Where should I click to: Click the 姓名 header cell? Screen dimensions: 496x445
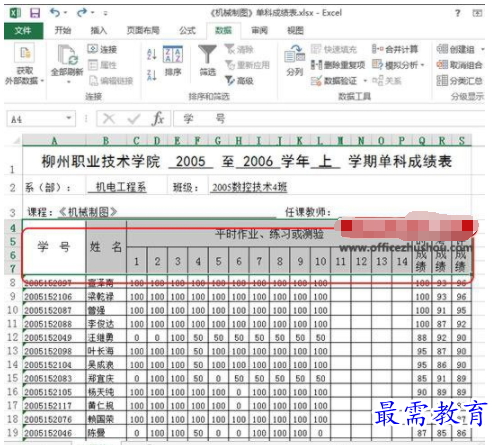click(106, 247)
